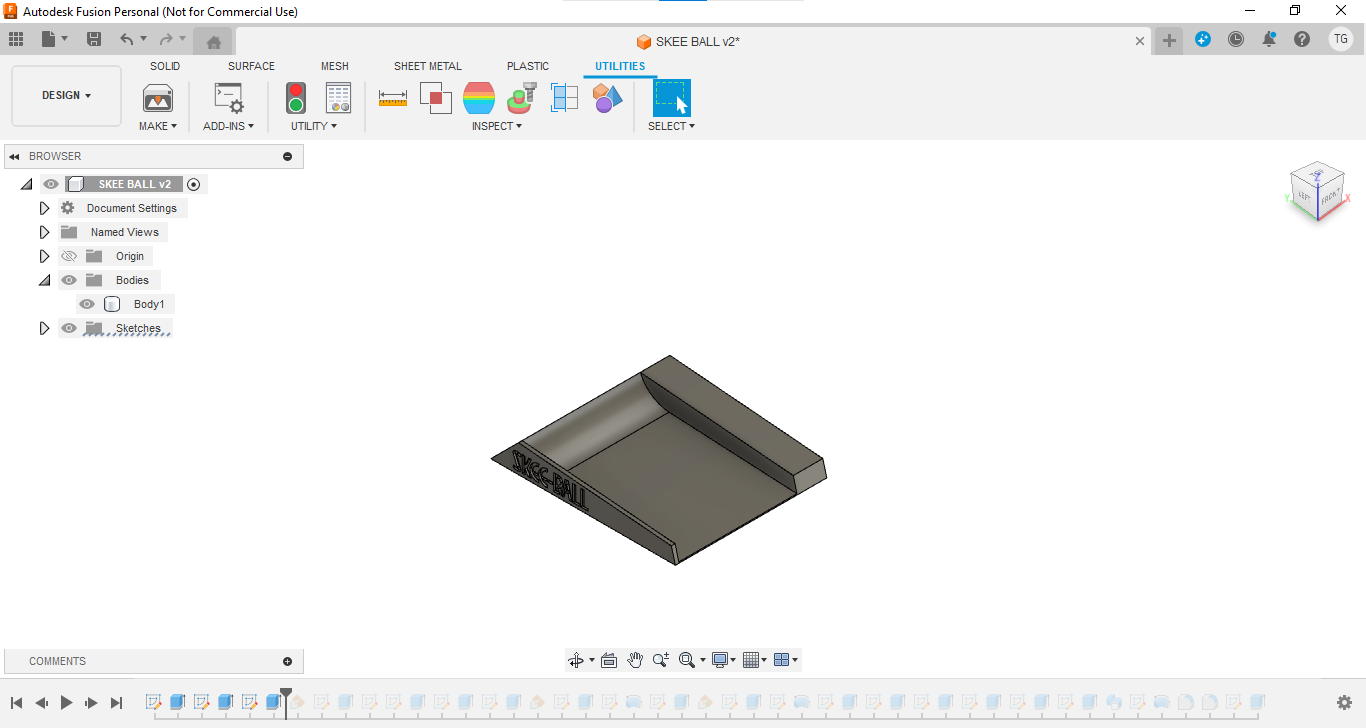1366x728 pixels.
Task: Open the MAKE dropdown menu
Action: tap(158, 126)
